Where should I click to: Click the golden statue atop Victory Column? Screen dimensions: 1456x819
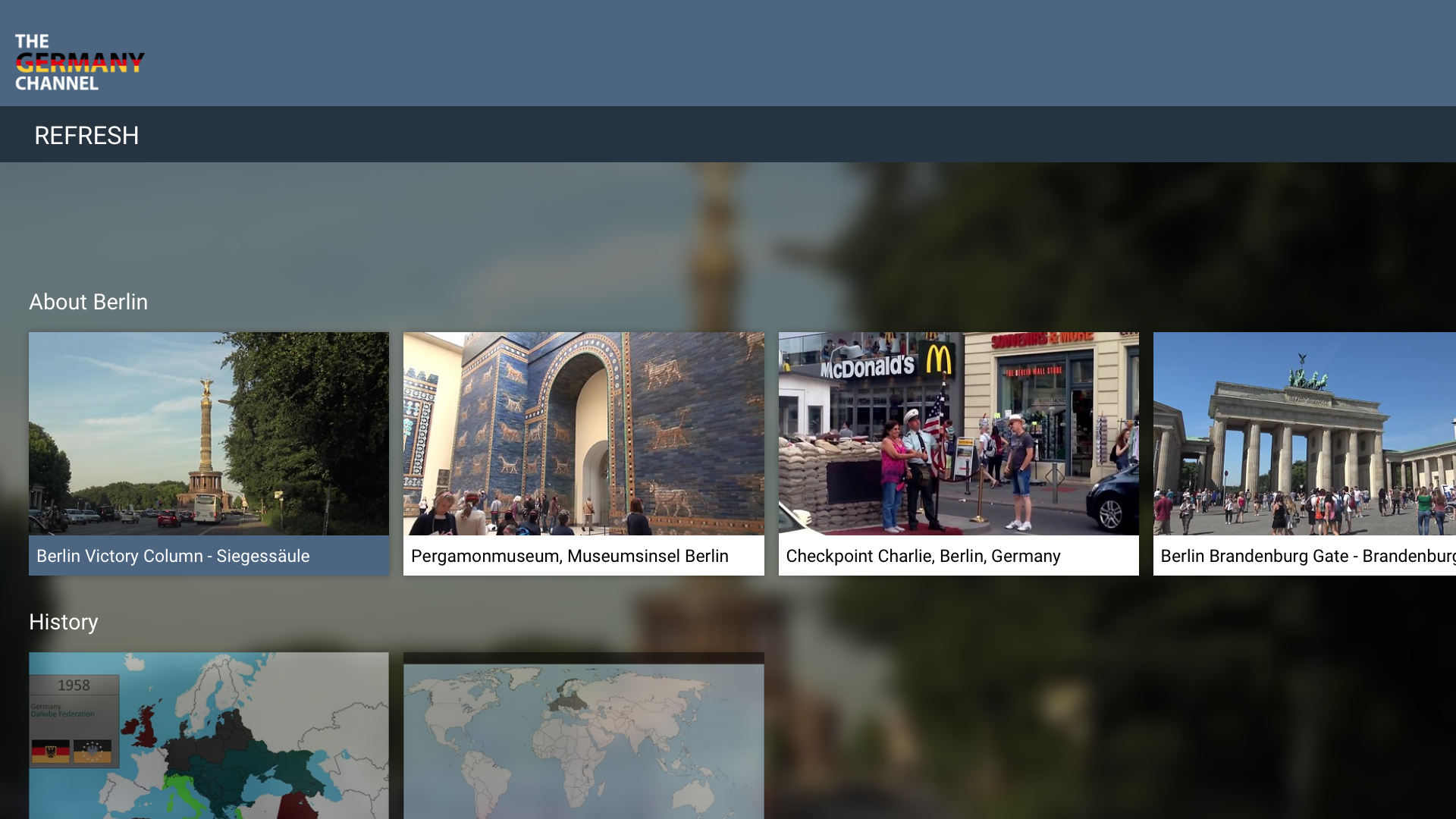[205, 387]
